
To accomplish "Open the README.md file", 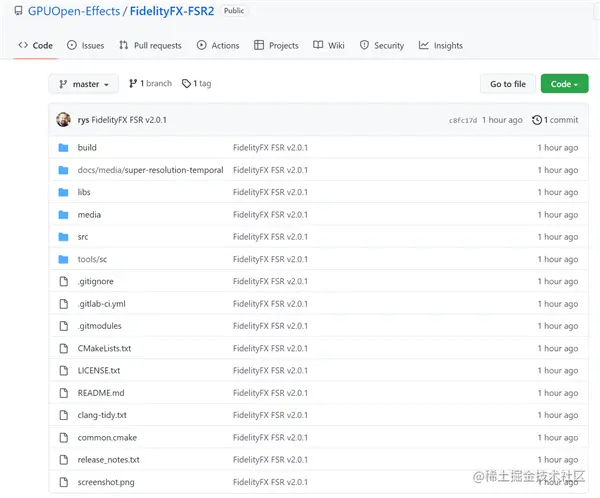I will click(x=101, y=393).
